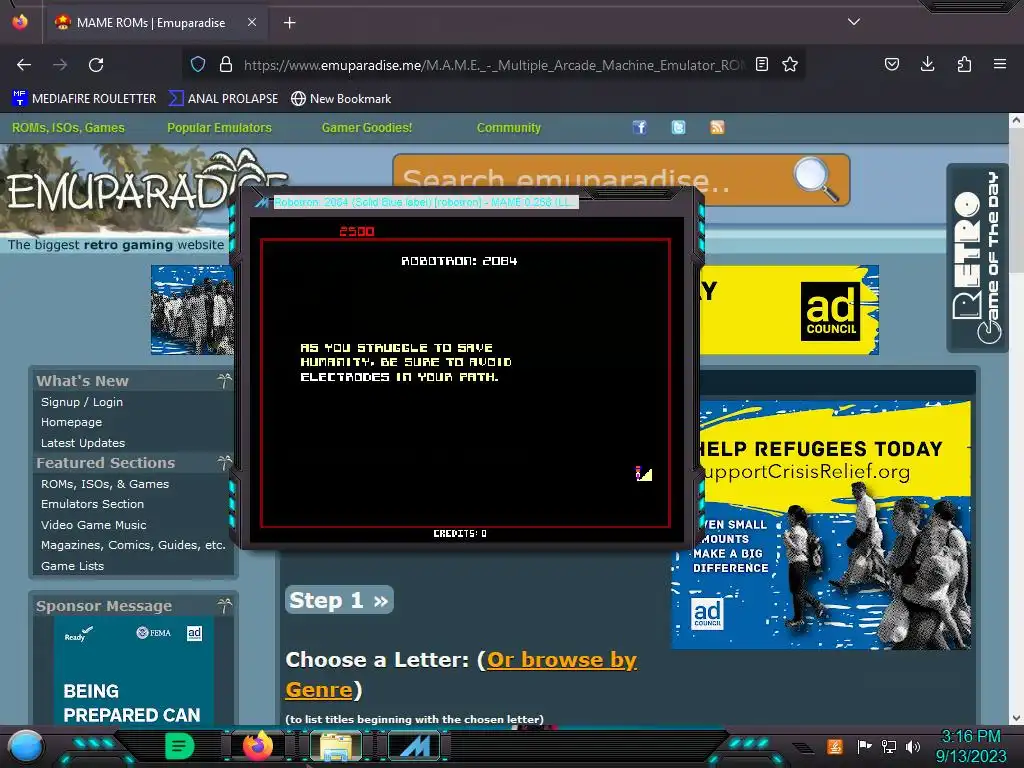Image resolution: width=1024 pixels, height=768 pixels.
Task: Click the Step 1 » button
Action: (339, 600)
